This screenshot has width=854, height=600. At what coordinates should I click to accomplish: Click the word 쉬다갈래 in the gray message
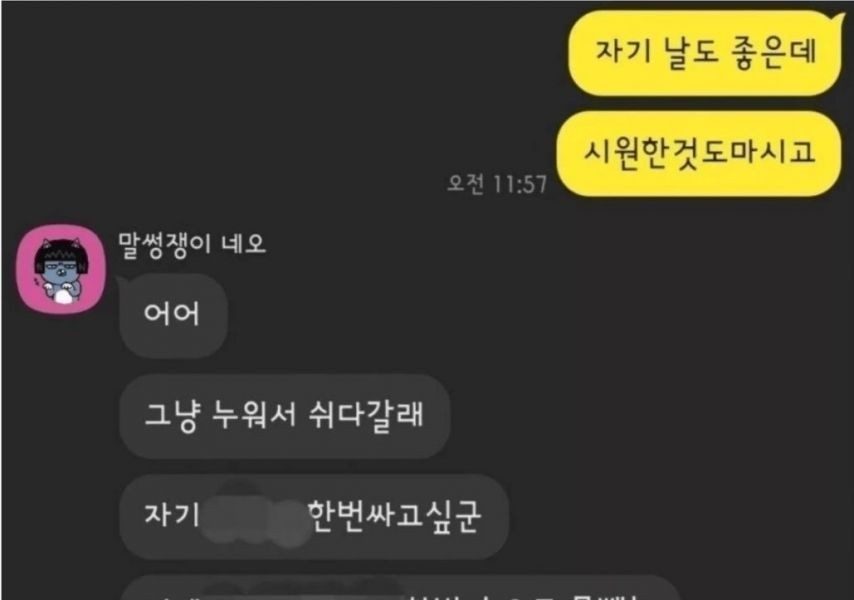click(366, 415)
